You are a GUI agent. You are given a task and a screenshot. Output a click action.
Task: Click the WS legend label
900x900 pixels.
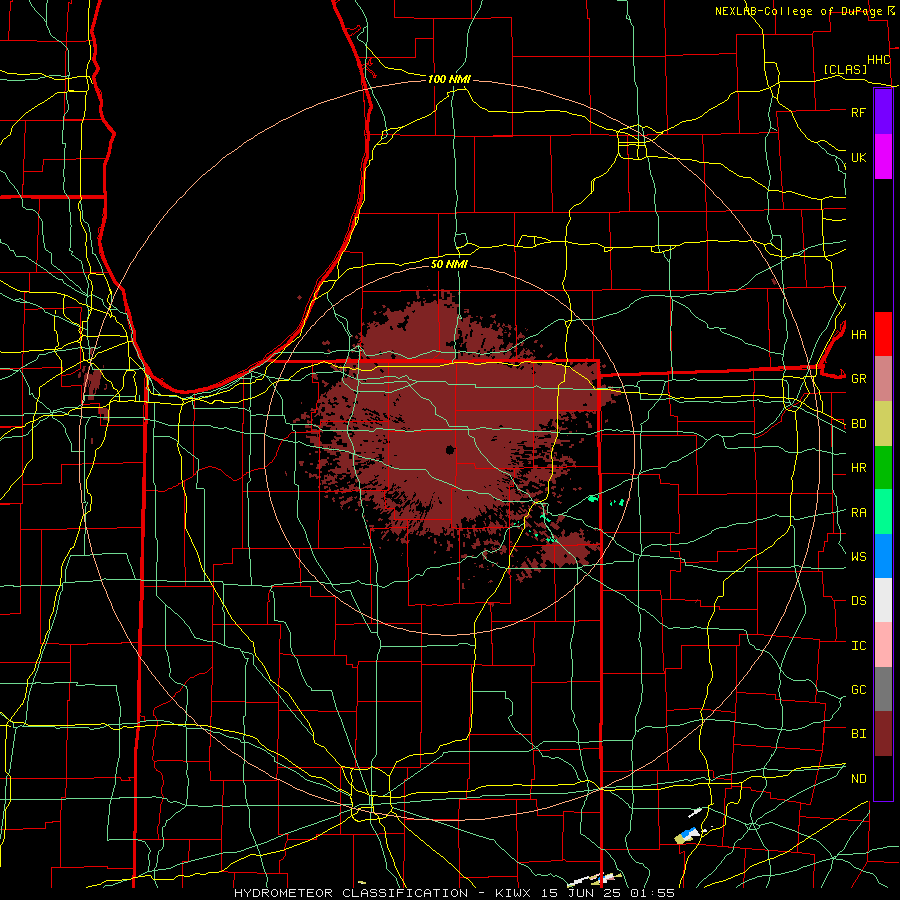(858, 557)
